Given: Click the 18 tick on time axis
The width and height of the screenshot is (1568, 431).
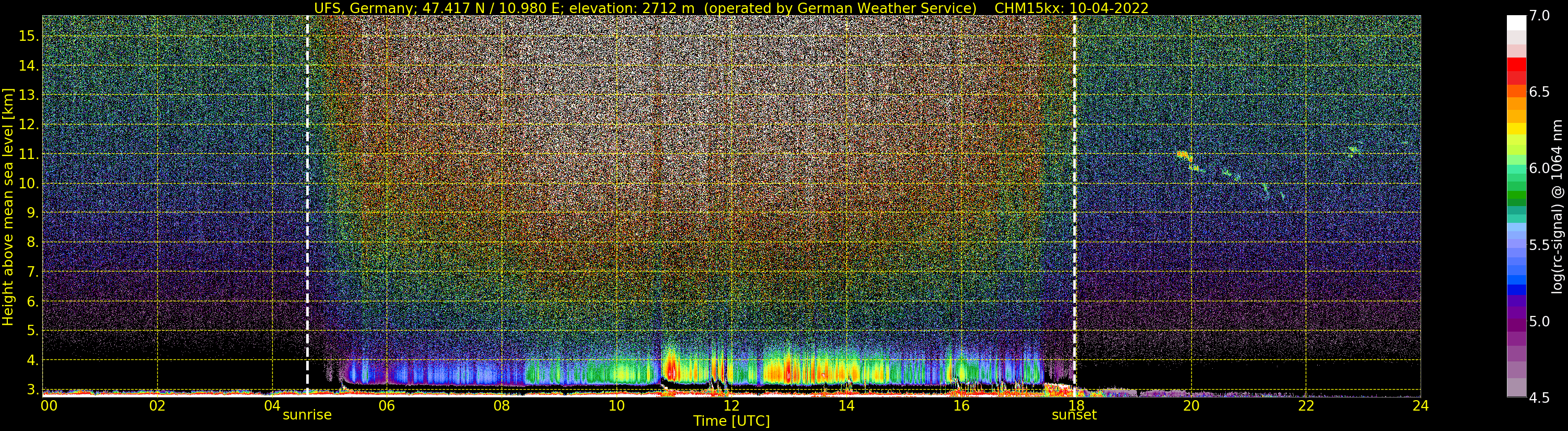Looking at the screenshot, I should tap(1076, 406).
